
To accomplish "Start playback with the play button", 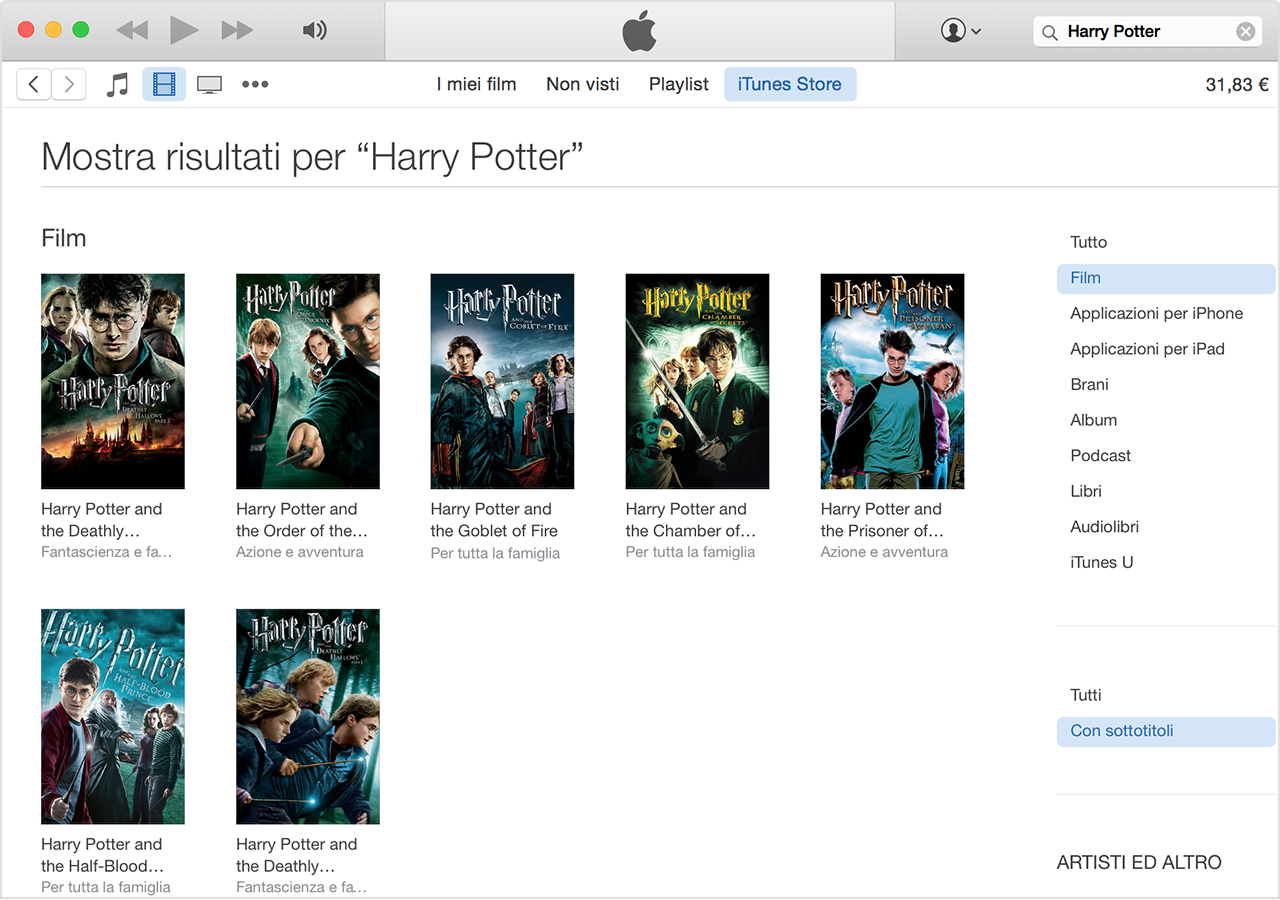I will (x=184, y=30).
